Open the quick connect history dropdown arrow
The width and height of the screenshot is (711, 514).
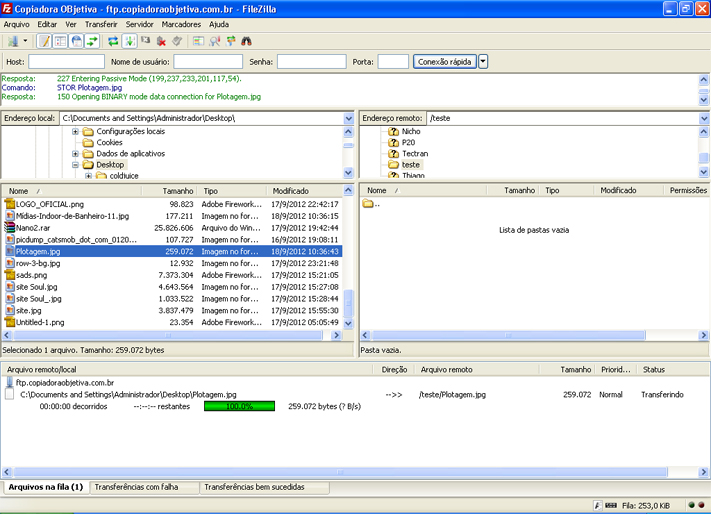(484, 62)
